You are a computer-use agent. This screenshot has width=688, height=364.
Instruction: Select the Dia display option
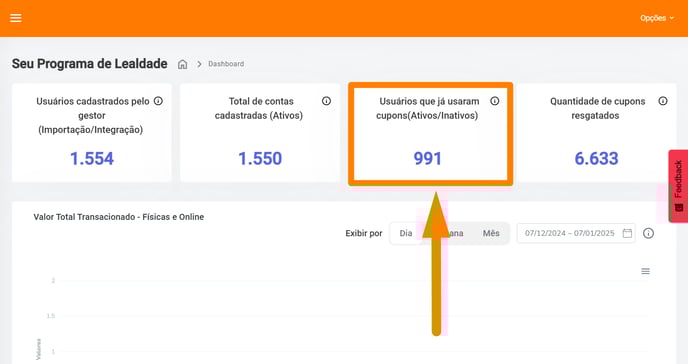(x=406, y=233)
